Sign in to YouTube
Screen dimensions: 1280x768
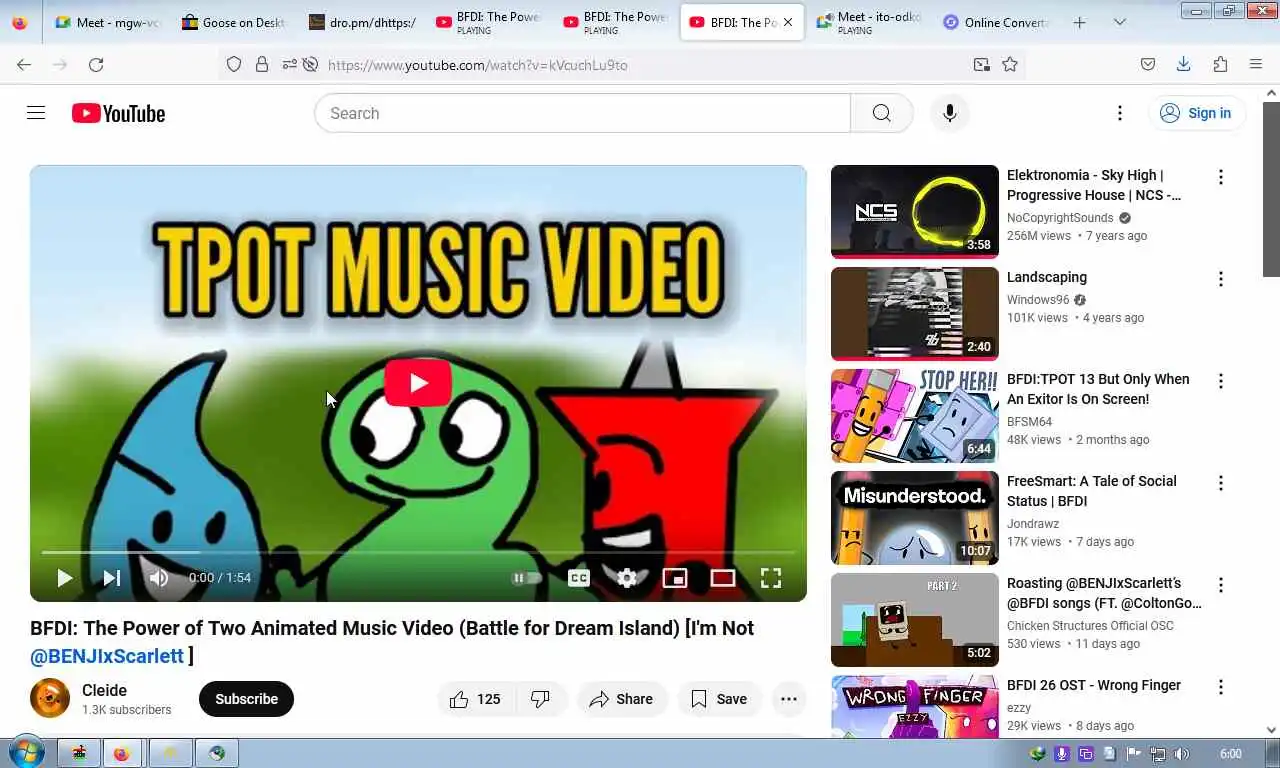pyautogui.click(x=1196, y=113)
